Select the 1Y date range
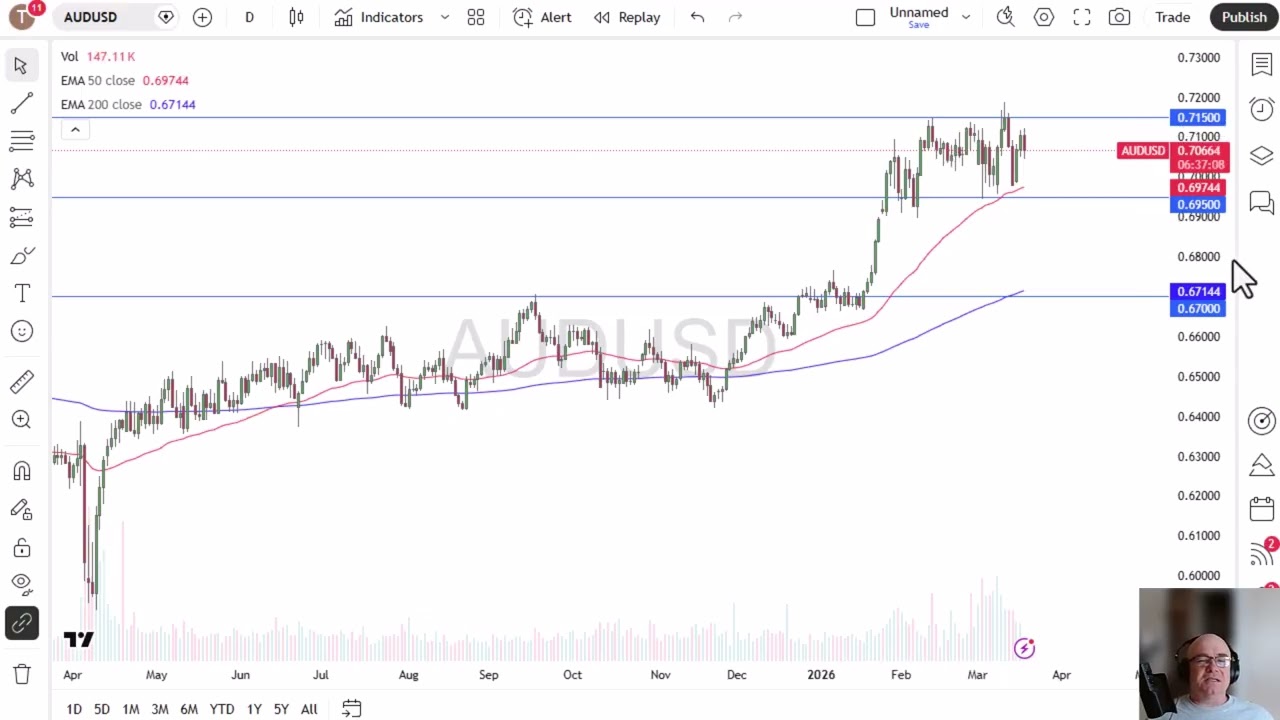The image size is (1280, 720). click(254, 709)
